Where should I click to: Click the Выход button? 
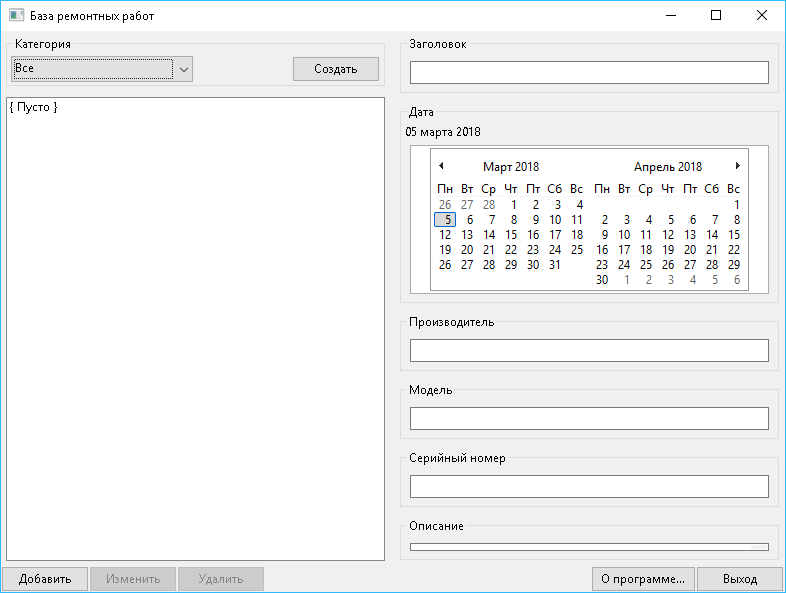(739, 579)
